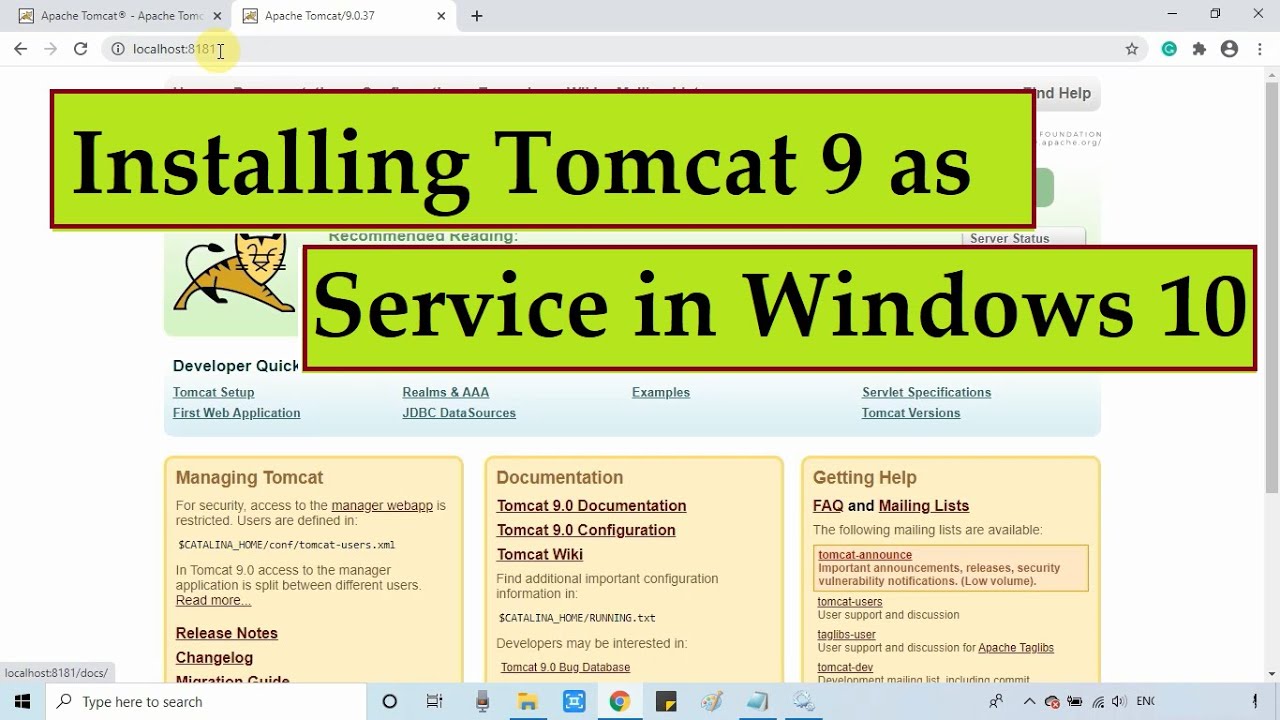Open the battery status tray icon
The image size is (1280, 720).
1075,702
